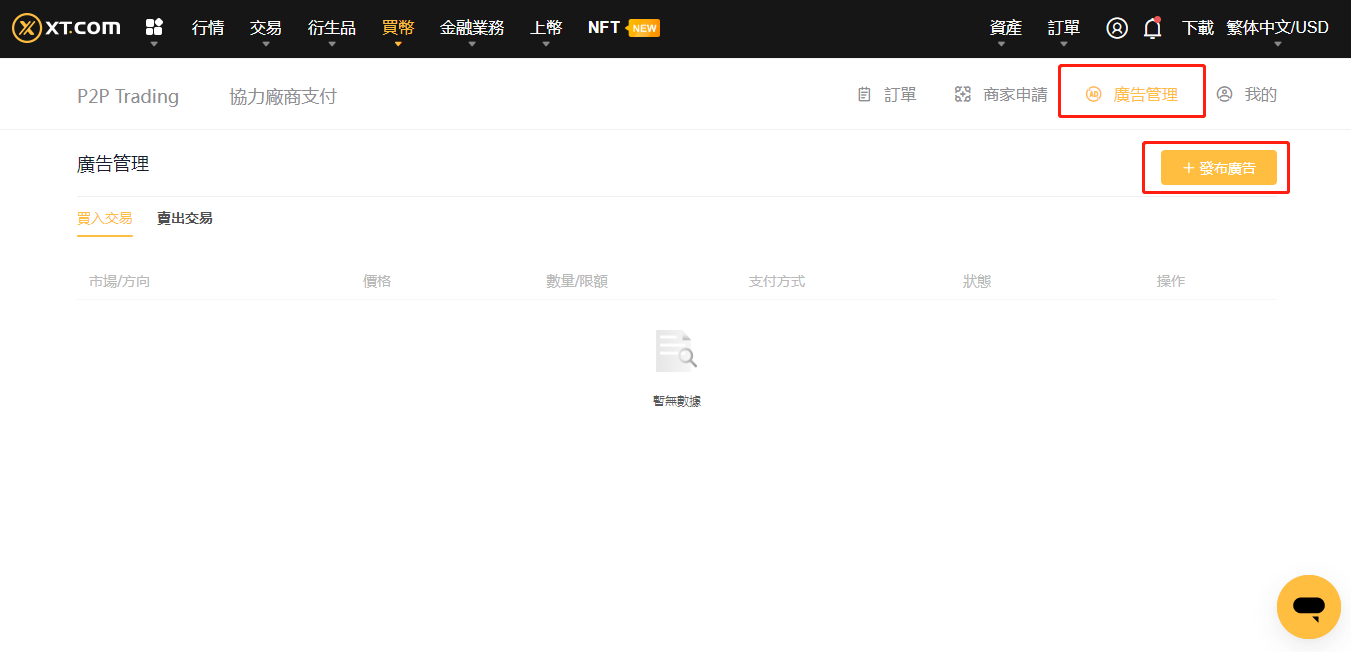Expand the 金融業務 finance dropdown

[472, 28]
